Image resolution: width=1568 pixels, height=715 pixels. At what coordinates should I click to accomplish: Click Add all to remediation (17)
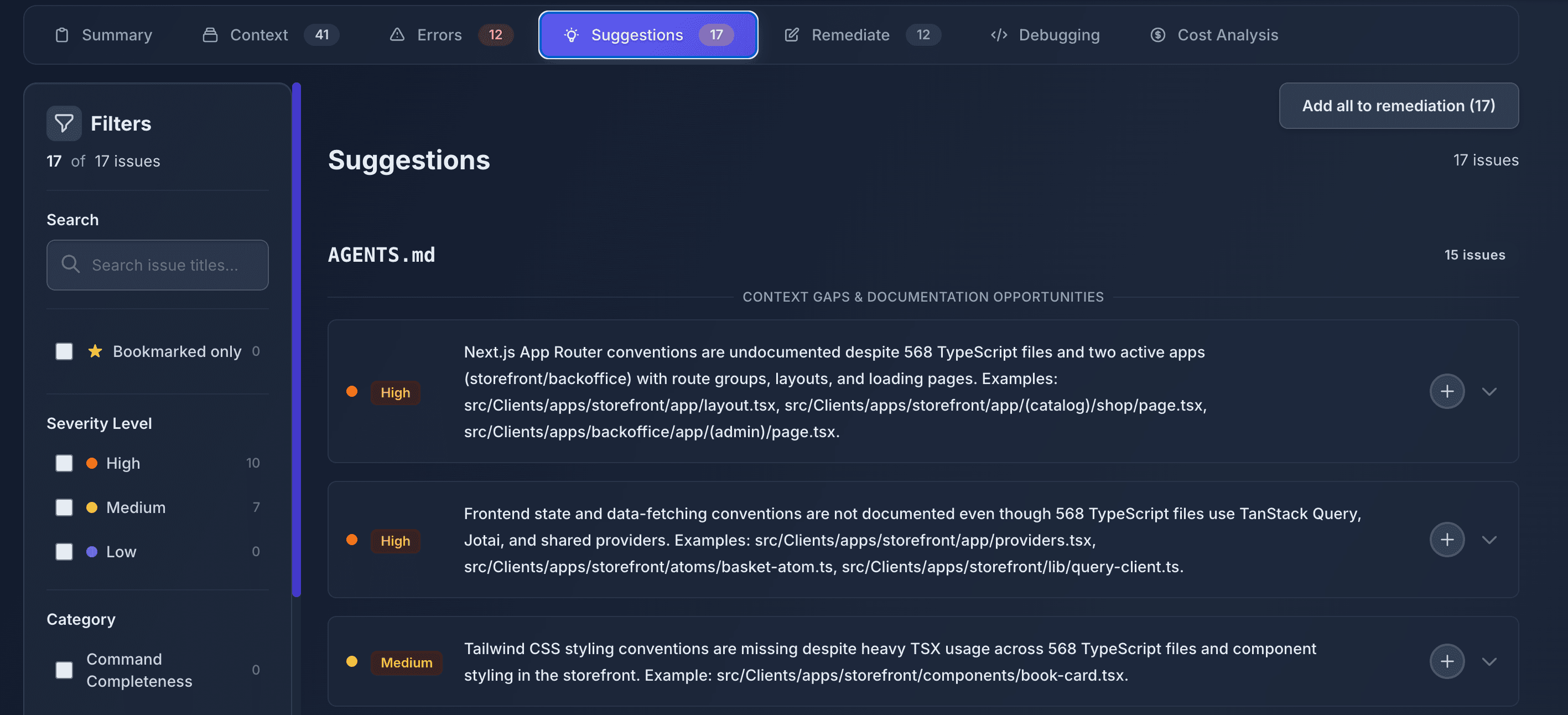pos(1398,105)
